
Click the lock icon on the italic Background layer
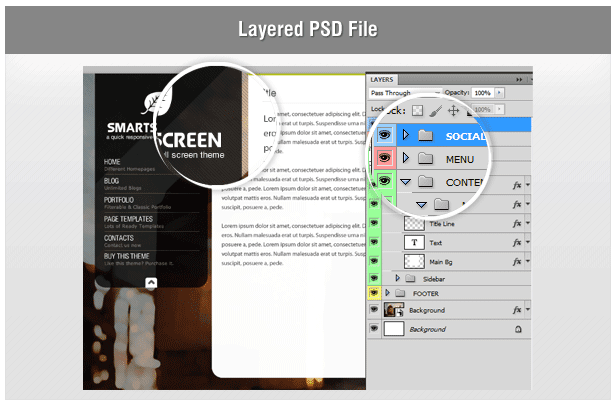pyautogui.click(x=518, y=329)
